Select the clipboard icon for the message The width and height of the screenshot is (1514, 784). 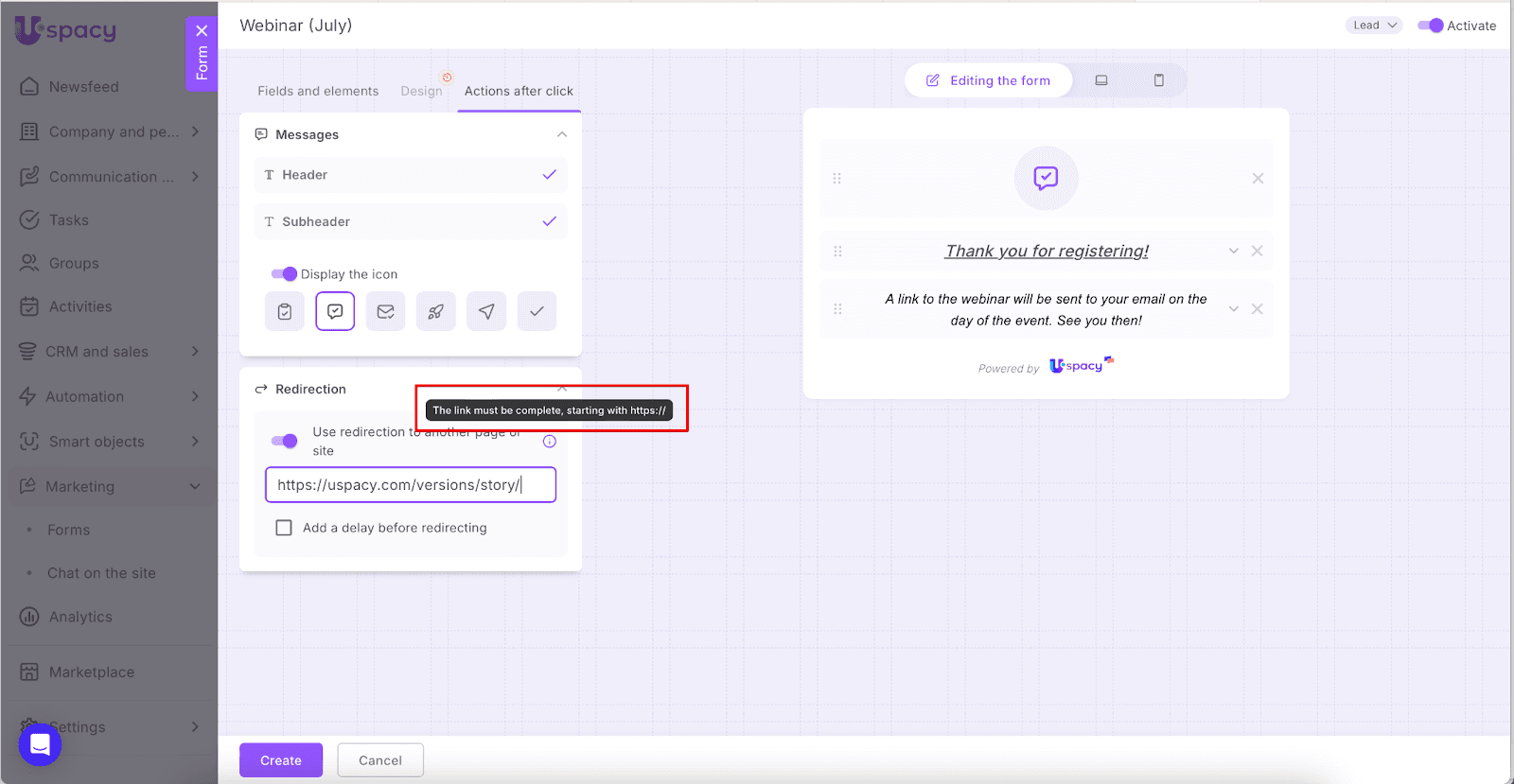pyautogui.click(x=285, y=311)
